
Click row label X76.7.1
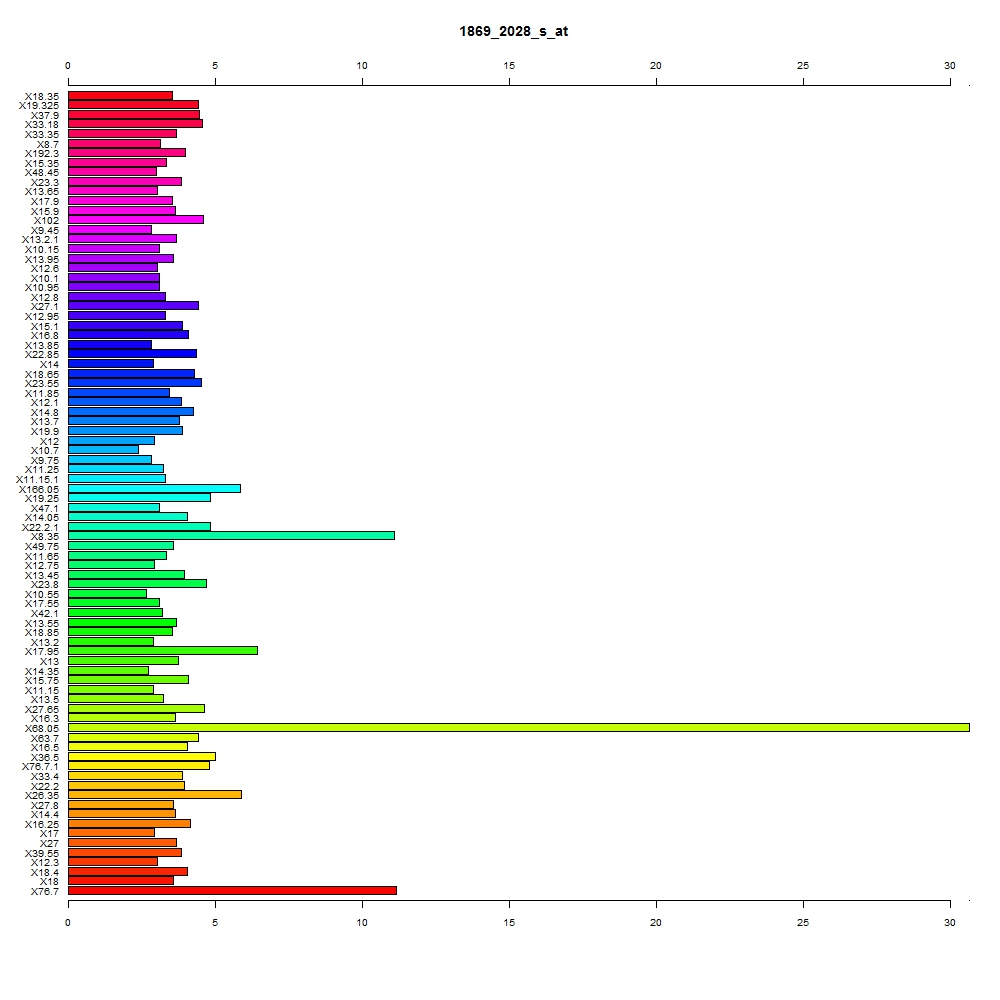click(x=40, y=767)
